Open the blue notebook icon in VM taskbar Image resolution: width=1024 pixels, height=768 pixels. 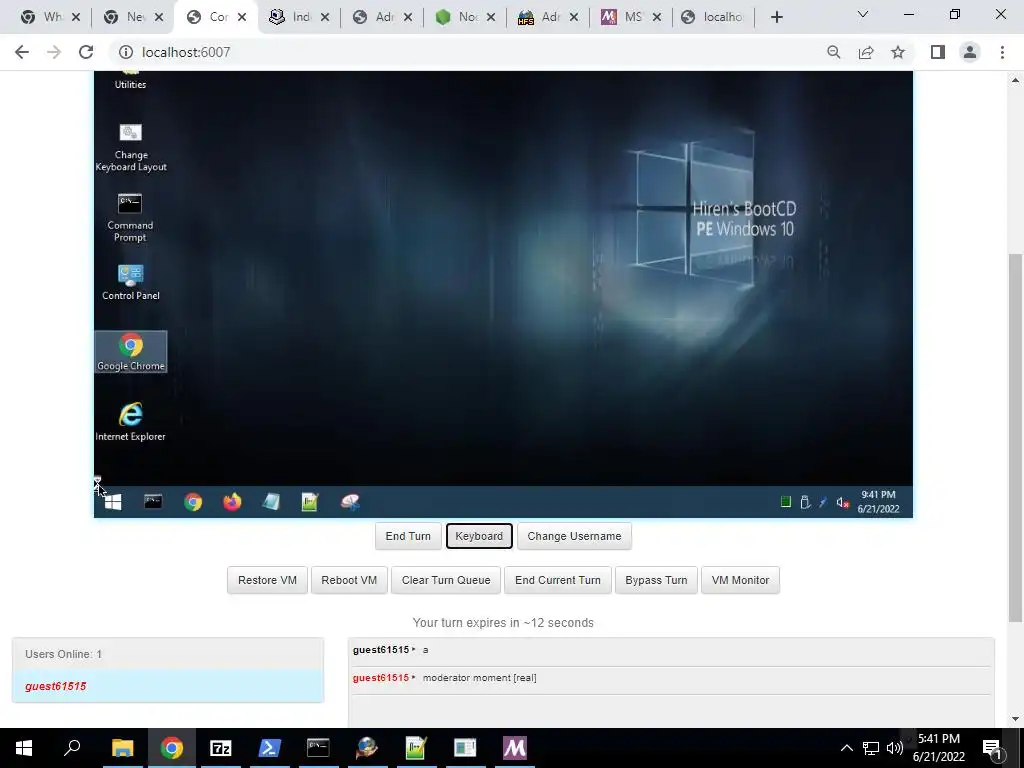[x=271, y=502]
